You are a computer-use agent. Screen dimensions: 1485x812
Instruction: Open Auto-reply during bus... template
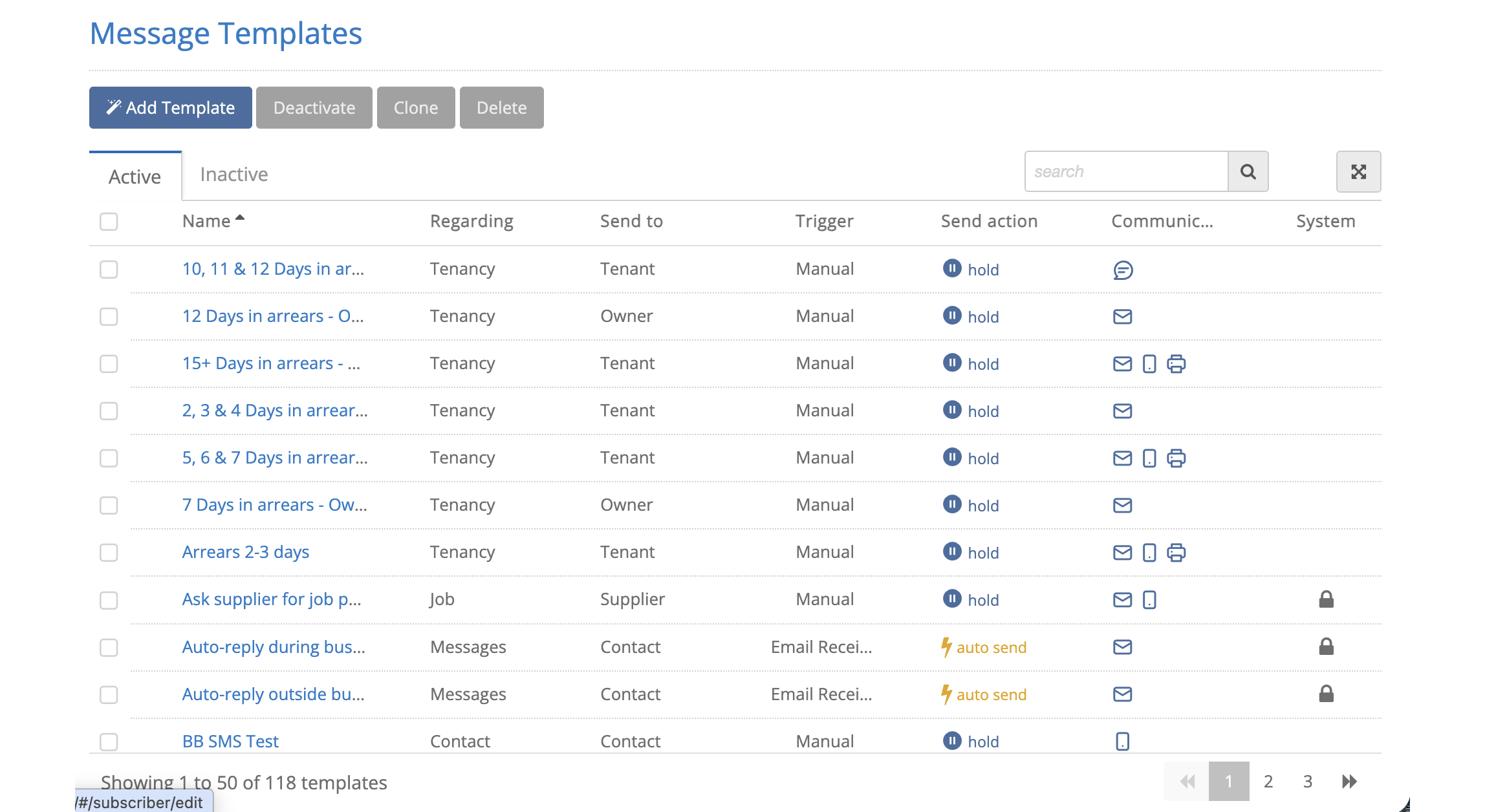coord(274,647)
